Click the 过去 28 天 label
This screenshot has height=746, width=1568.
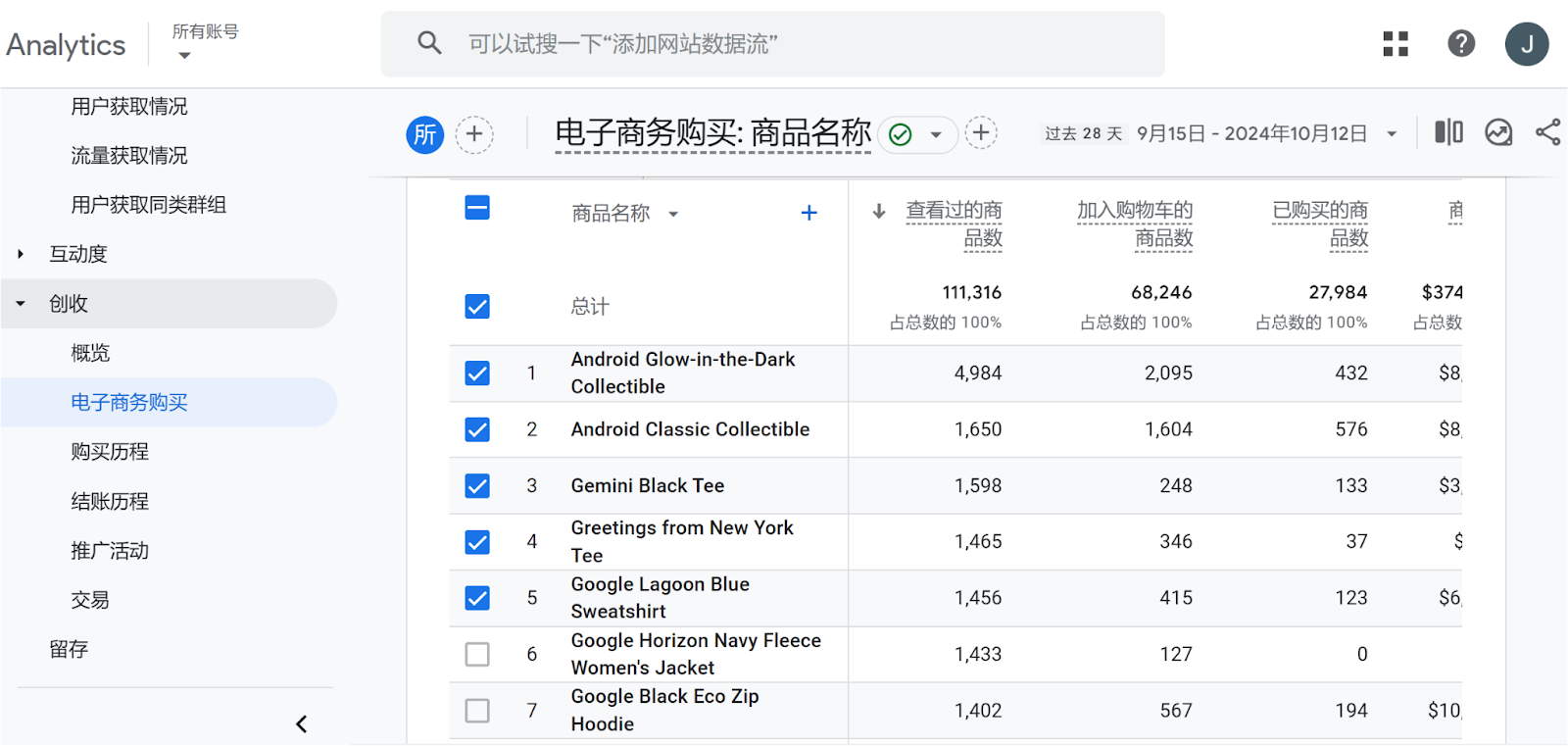1083,133
